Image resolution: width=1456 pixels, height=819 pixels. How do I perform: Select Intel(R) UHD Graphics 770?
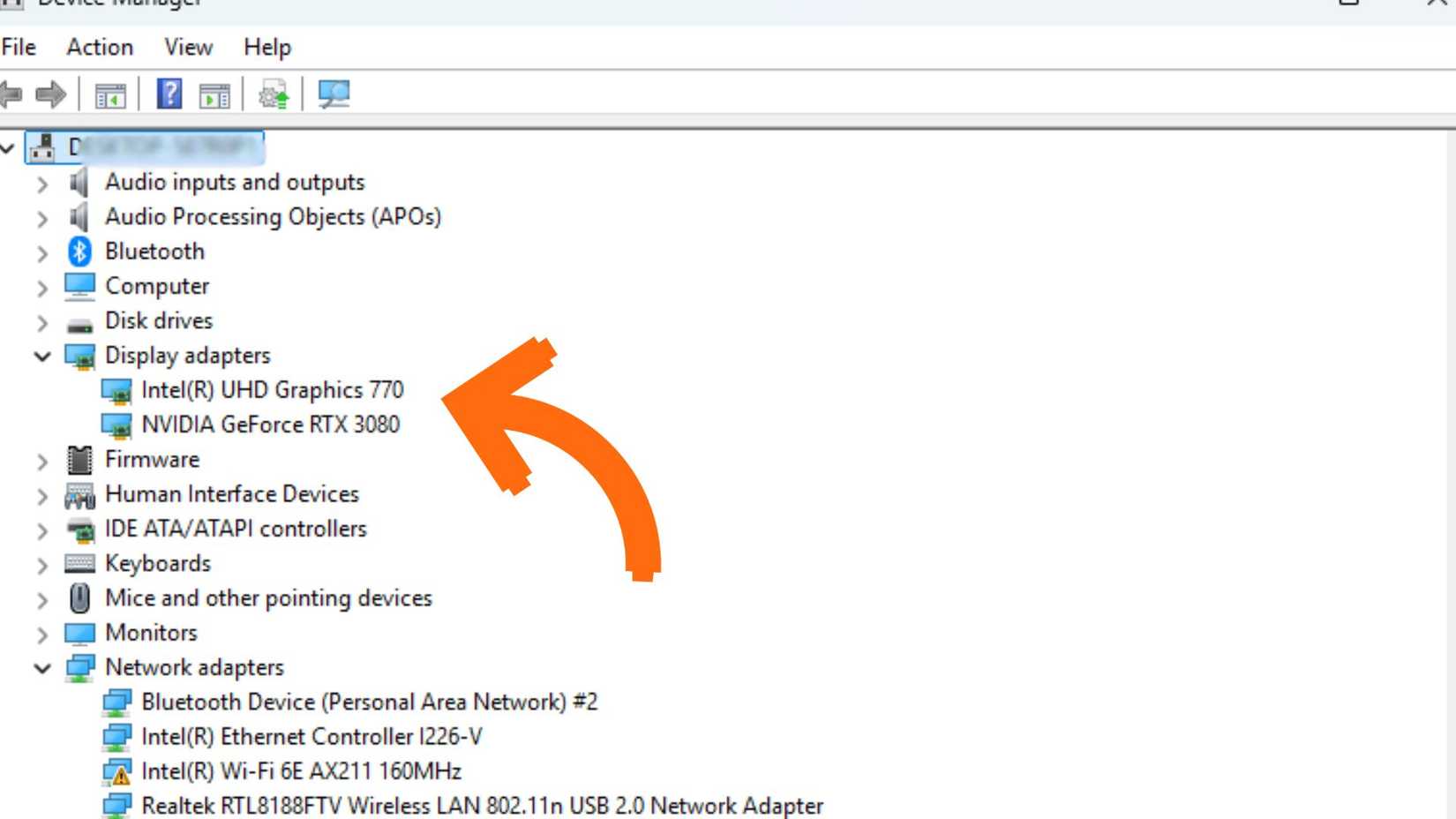272,390
